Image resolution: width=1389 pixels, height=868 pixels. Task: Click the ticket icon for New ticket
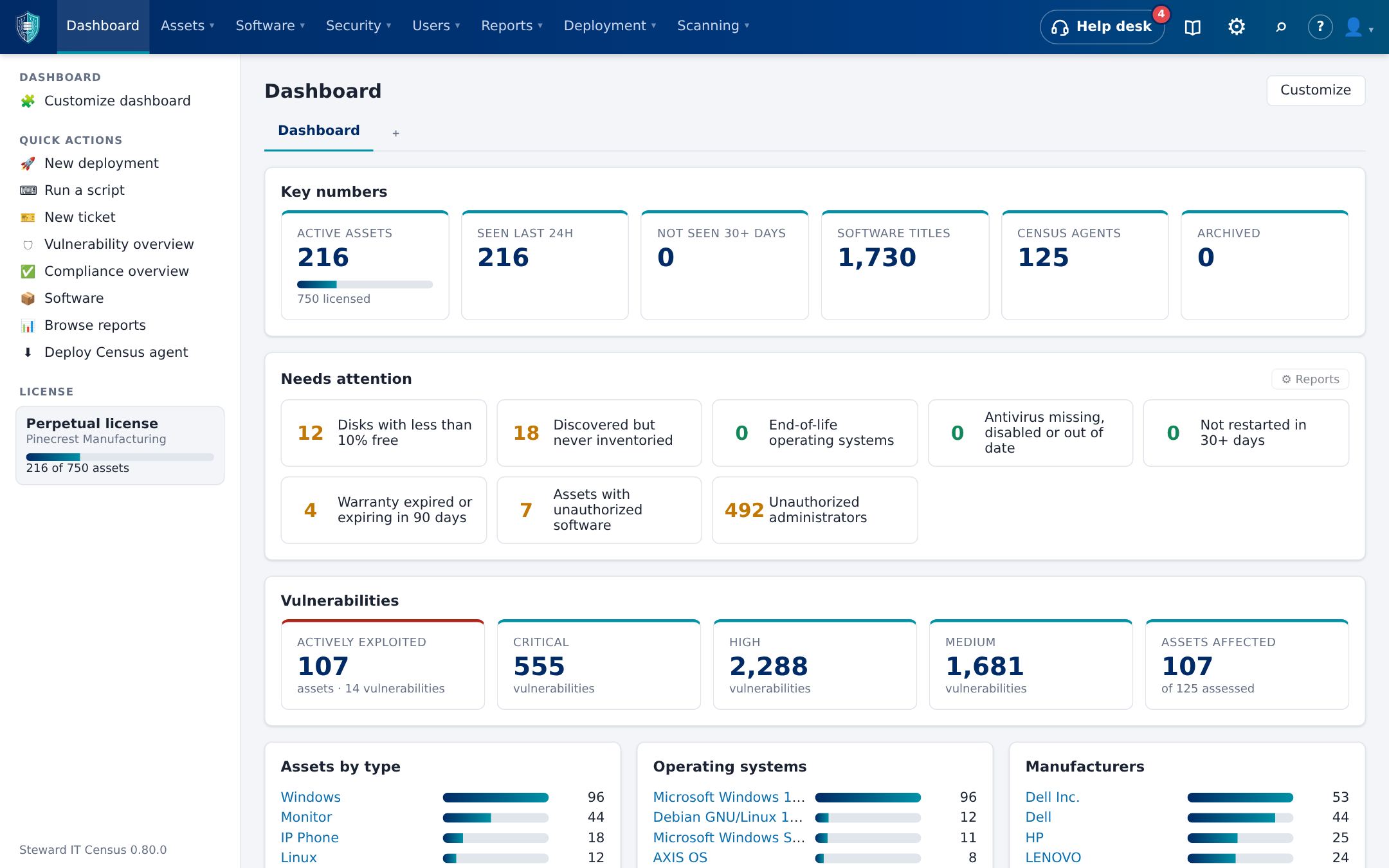tap(28, 217)
